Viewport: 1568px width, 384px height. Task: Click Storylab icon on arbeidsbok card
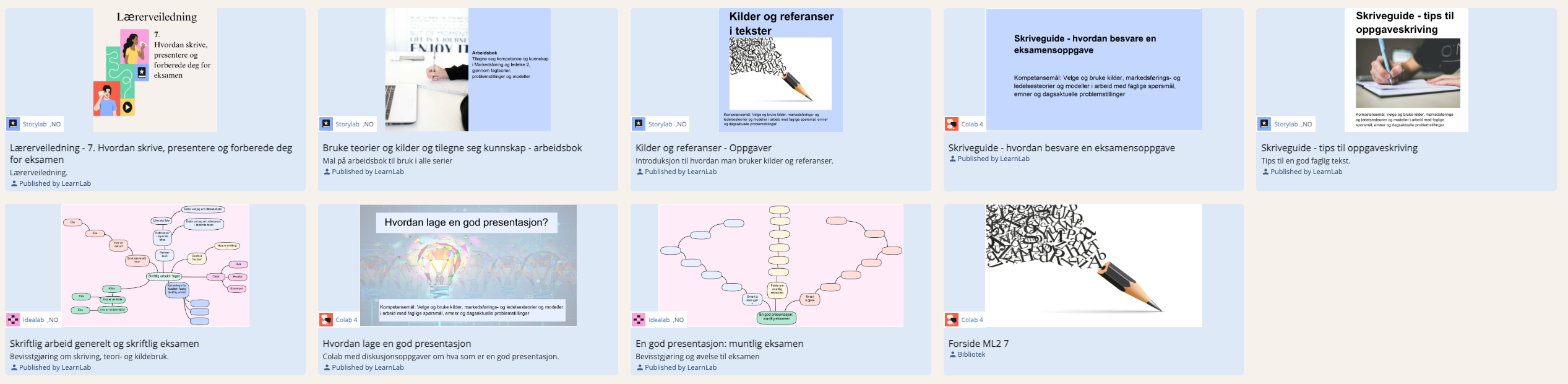click(x=327, y=124)
